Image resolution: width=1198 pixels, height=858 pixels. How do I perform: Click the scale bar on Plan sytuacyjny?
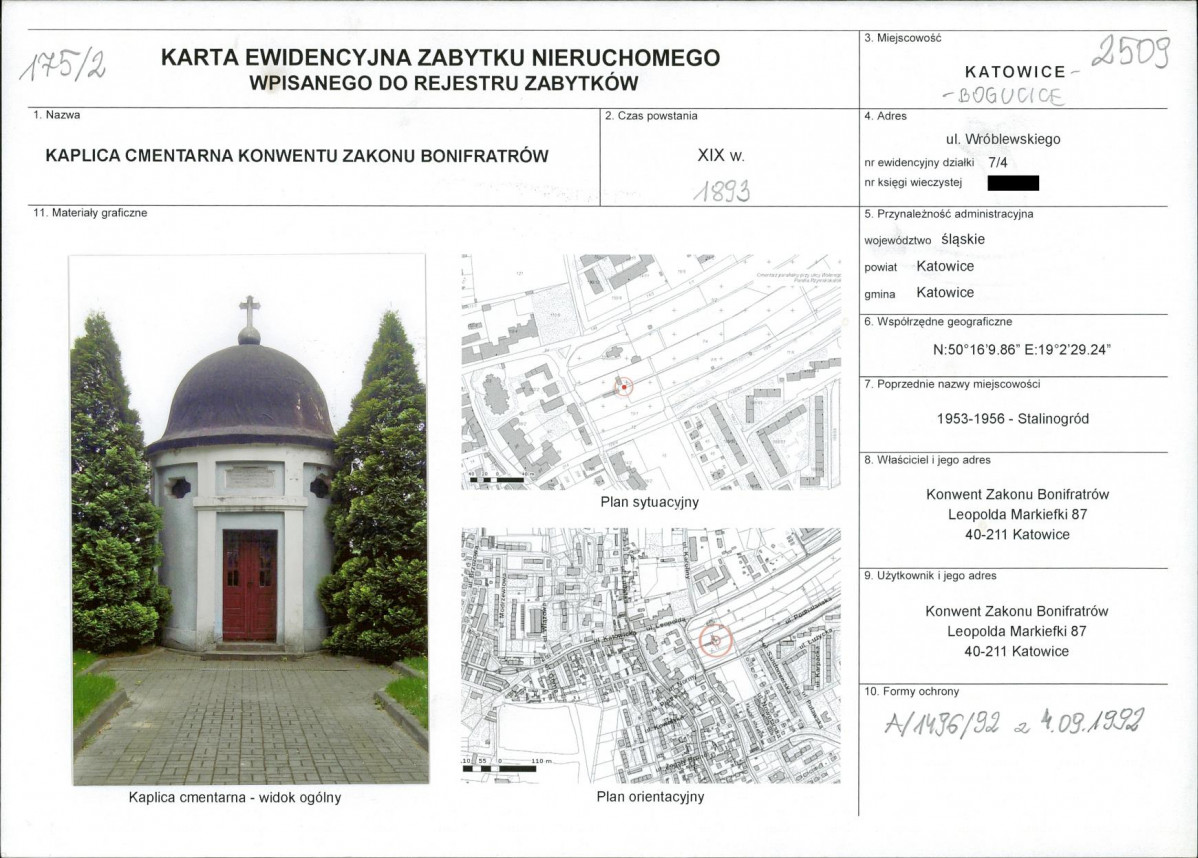point(497,480)
